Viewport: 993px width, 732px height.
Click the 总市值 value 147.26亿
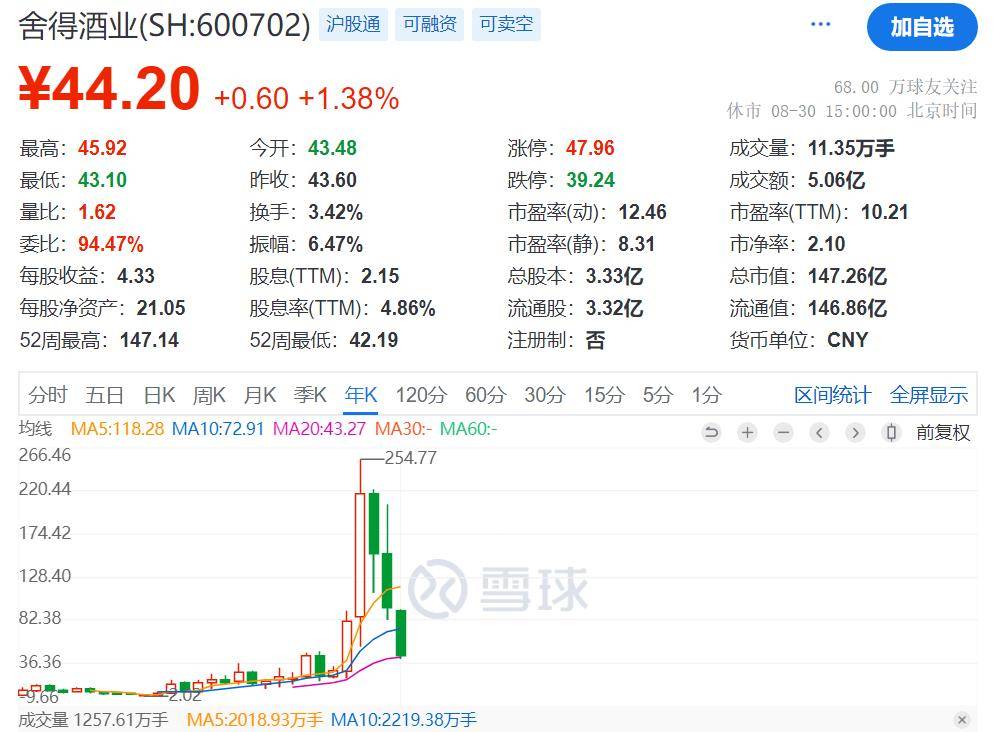click(847, 276)
